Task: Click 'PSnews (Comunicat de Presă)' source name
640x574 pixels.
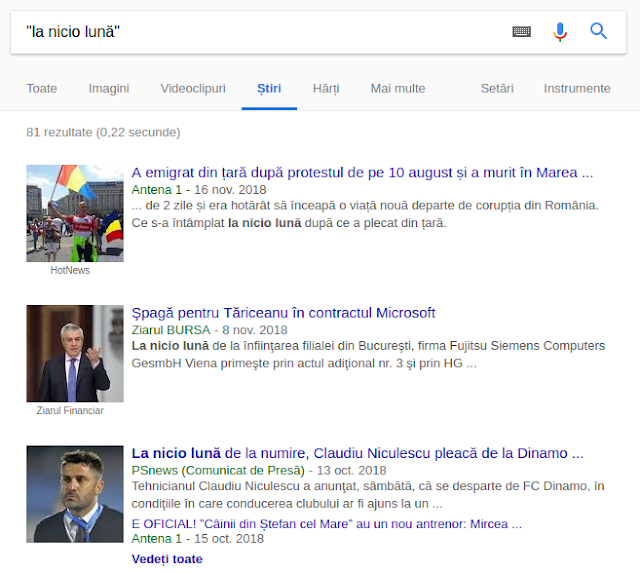Action: pos(218,470)
